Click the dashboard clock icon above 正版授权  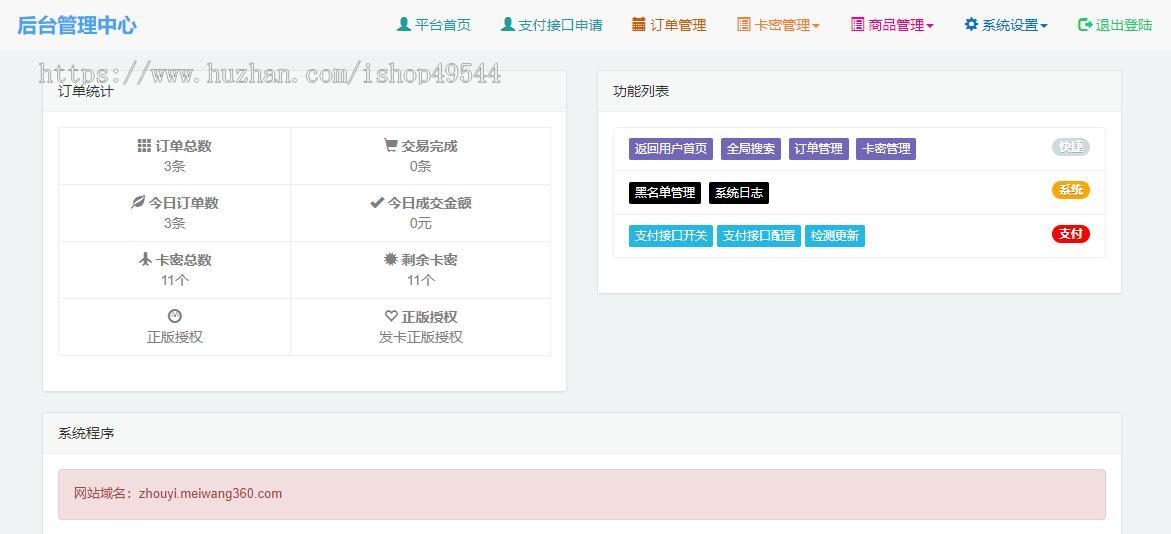click(175, 316)
